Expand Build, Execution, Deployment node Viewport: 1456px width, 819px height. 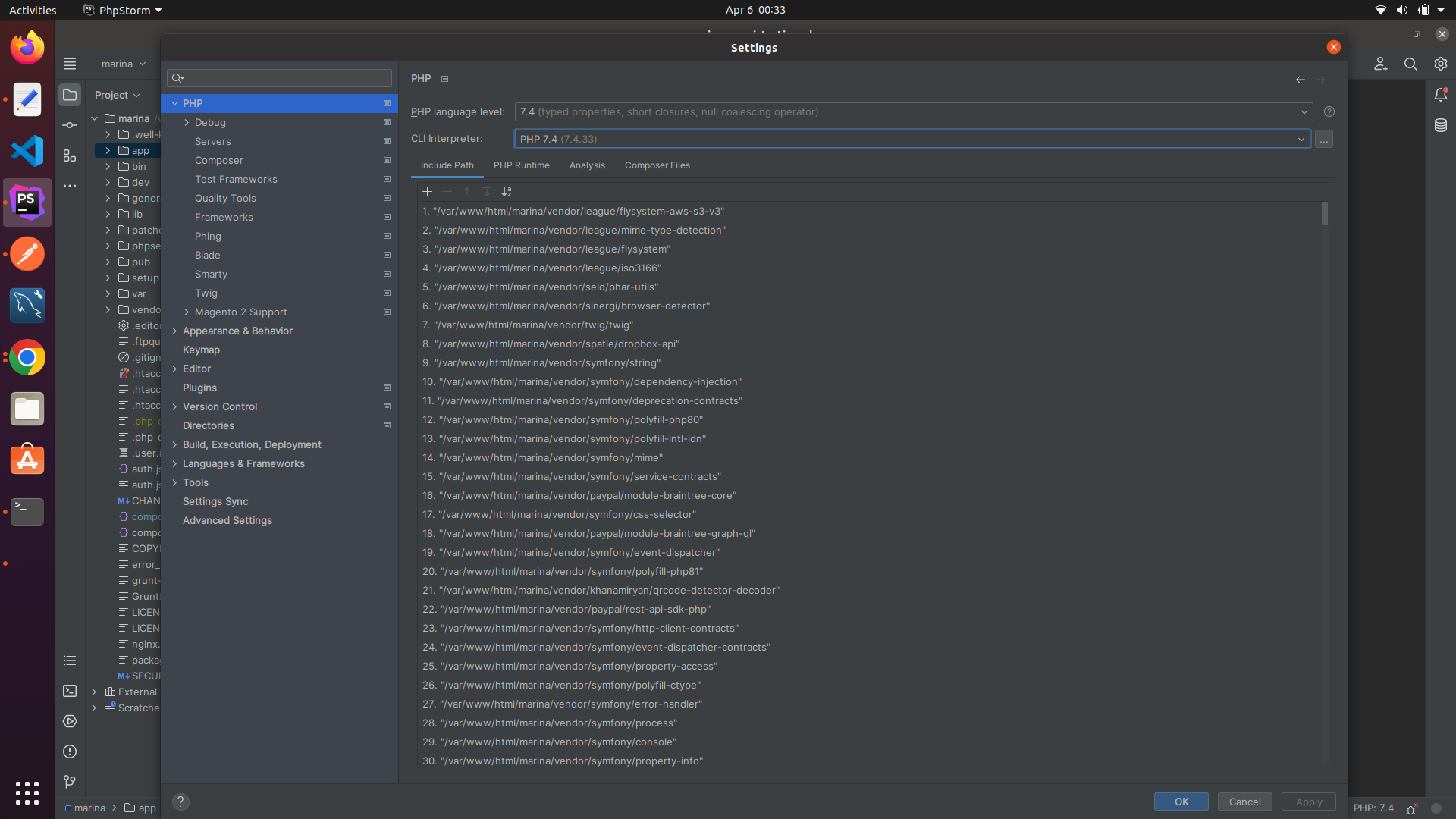click(x=175, y=445)
